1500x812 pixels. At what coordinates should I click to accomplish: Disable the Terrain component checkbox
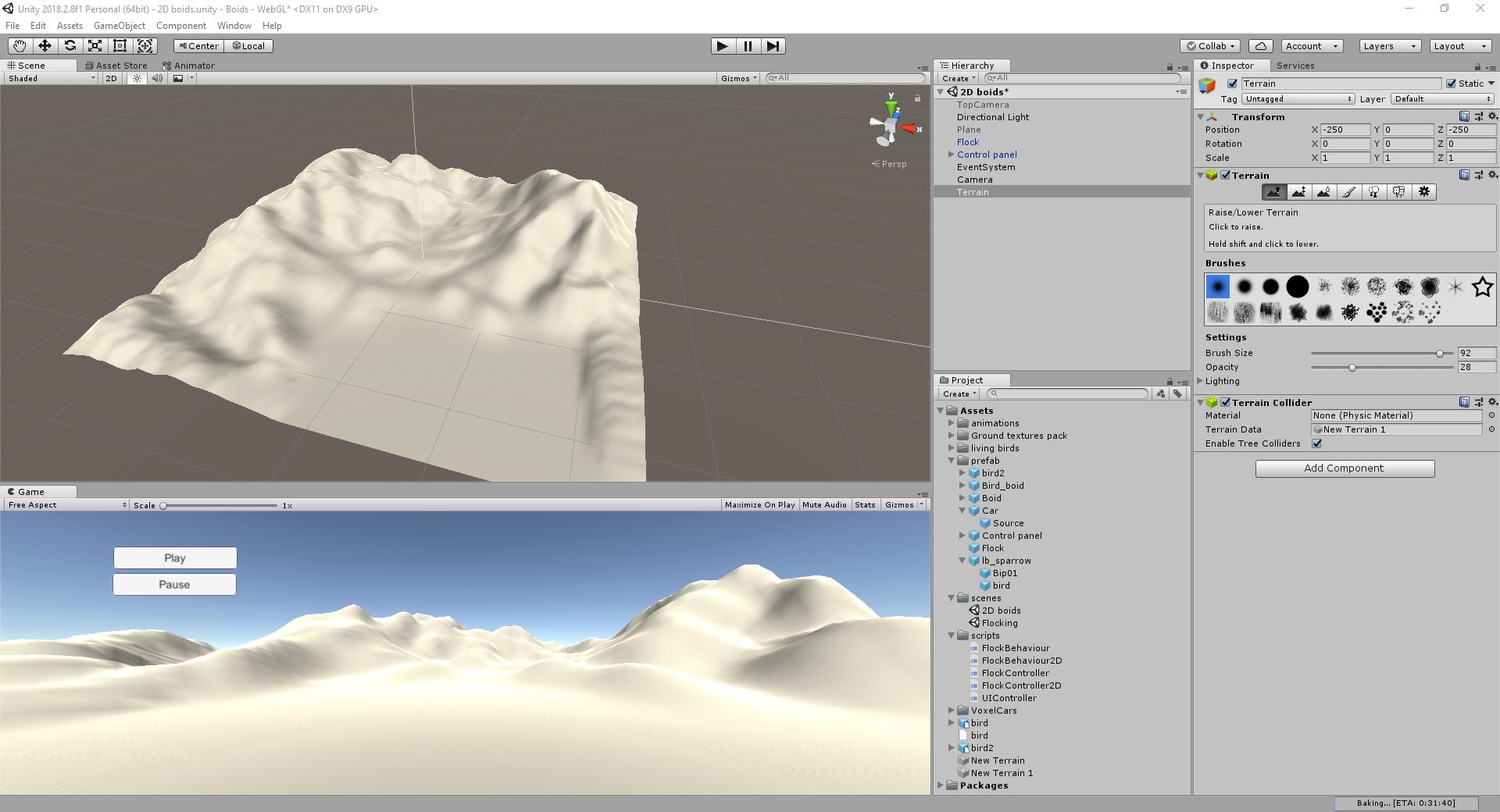(1226, 176)
